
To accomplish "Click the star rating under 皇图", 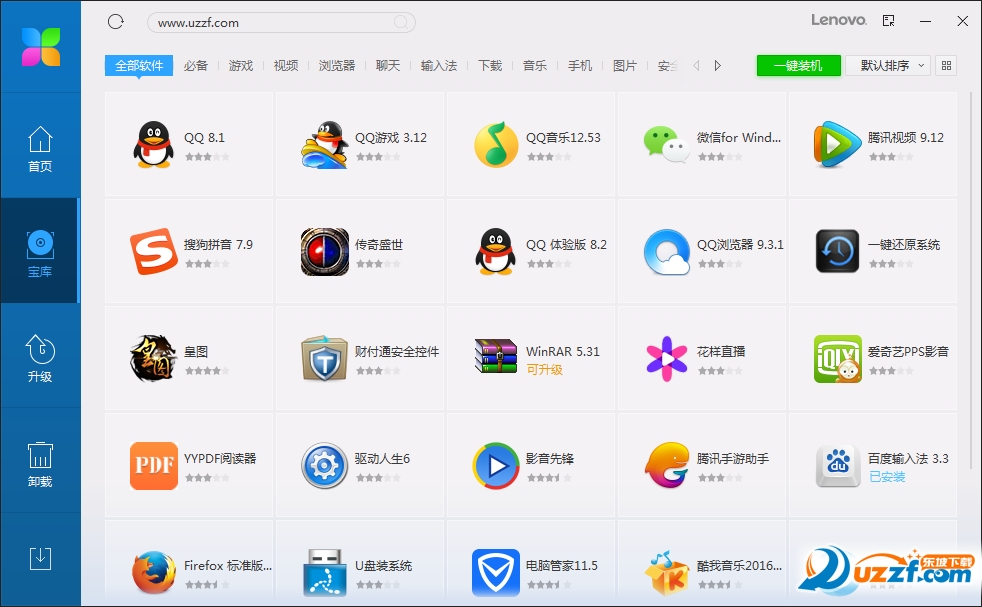I will [207, 371].
